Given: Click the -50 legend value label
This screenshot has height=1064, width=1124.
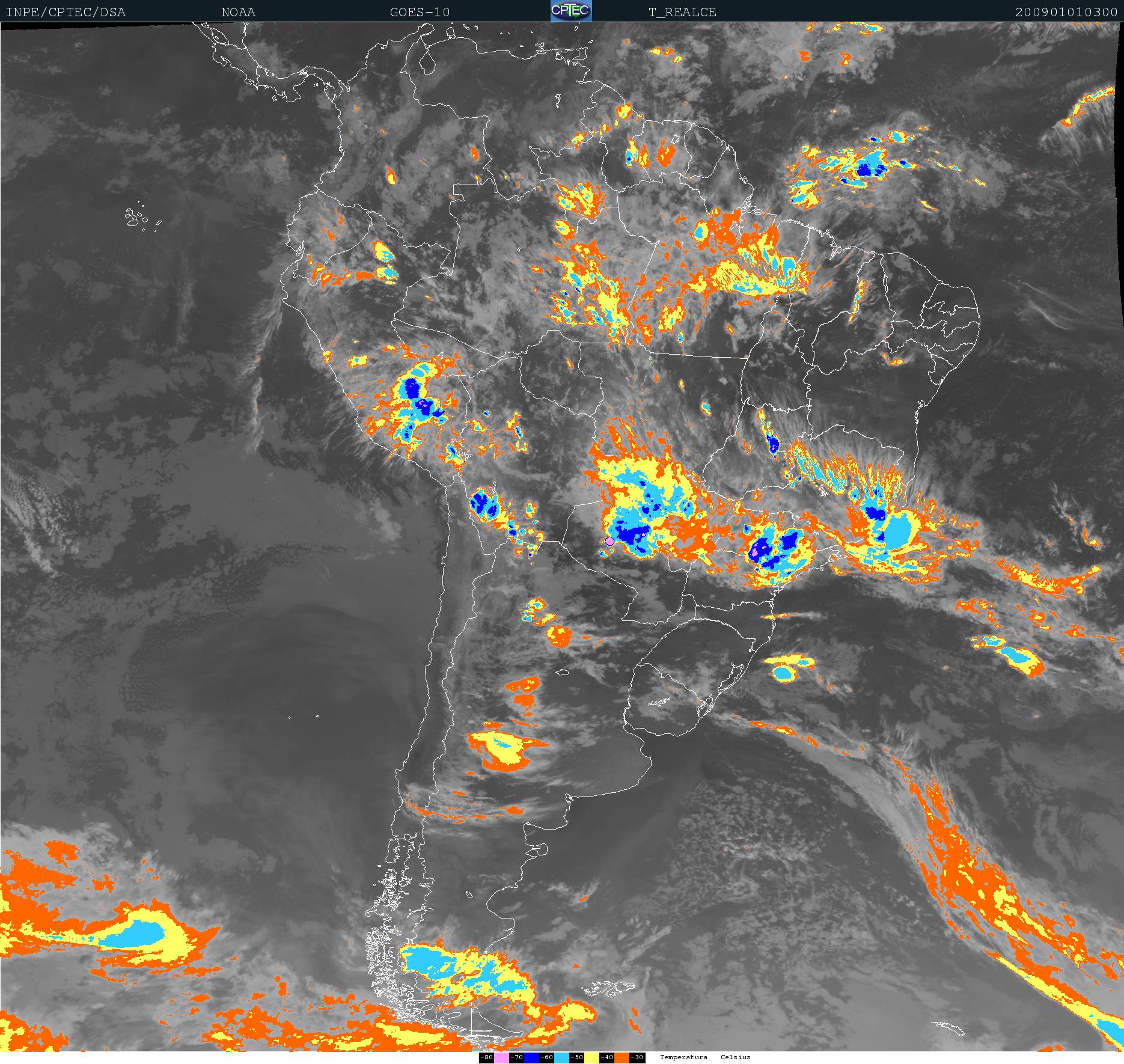Looking at the screenshot, I should (x=576, y=1057).
